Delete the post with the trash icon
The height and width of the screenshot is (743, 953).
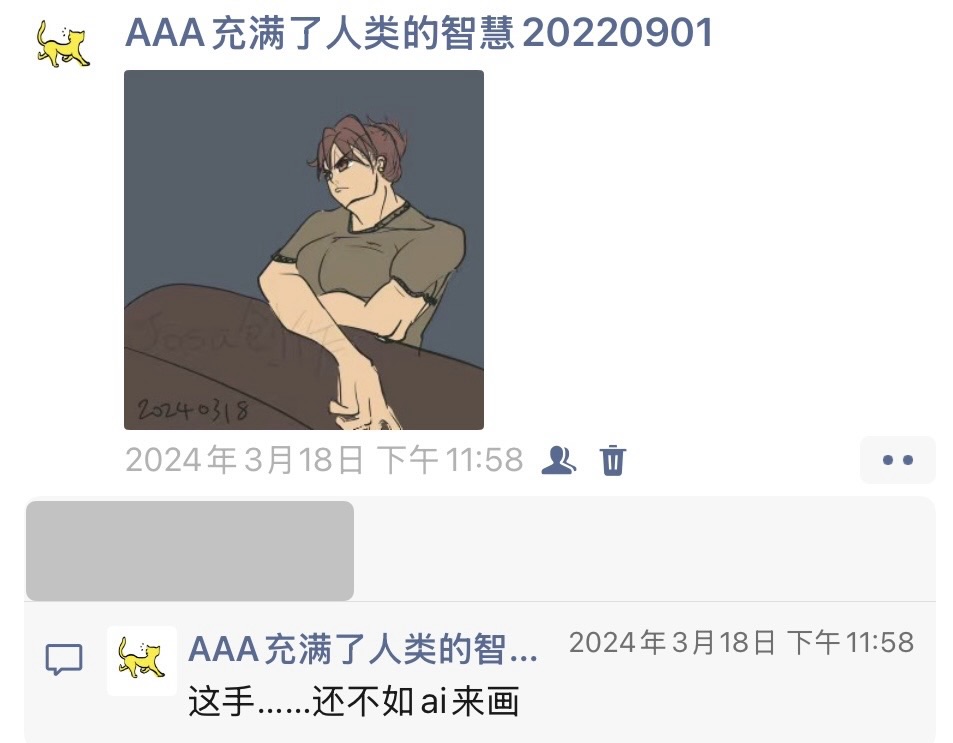pyautogui.click(x=613, y=460)
